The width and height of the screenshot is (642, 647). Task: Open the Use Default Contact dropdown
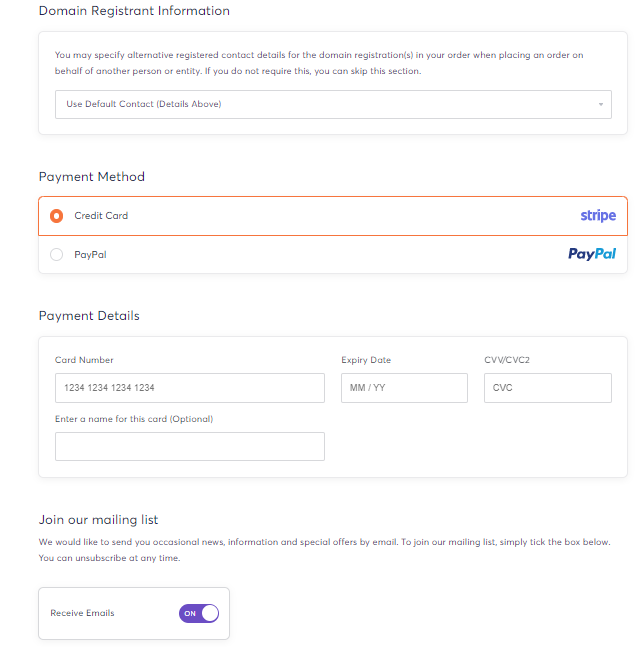click(333, 104)
